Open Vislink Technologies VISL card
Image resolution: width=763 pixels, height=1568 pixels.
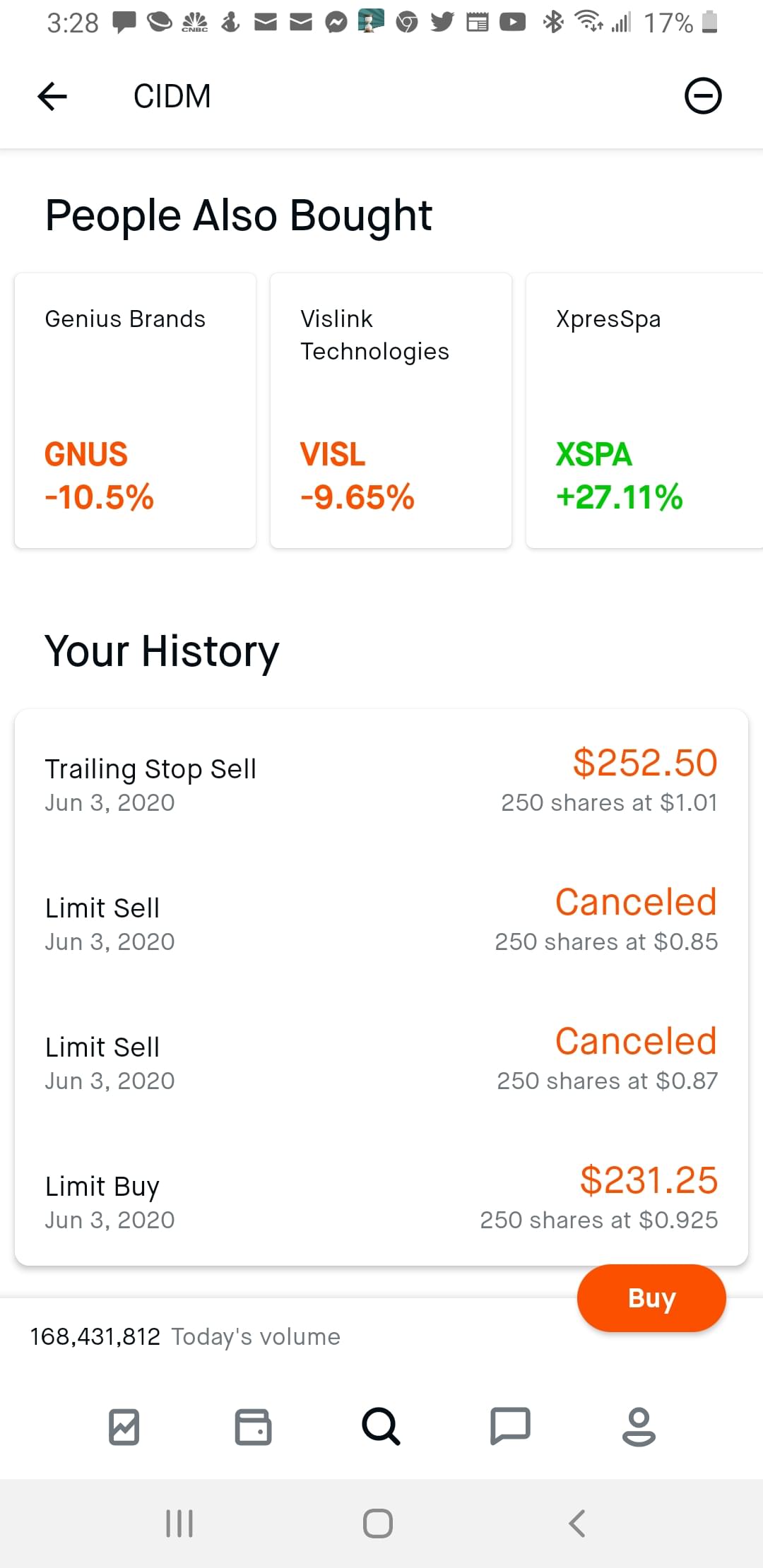[x=391, y=410]
